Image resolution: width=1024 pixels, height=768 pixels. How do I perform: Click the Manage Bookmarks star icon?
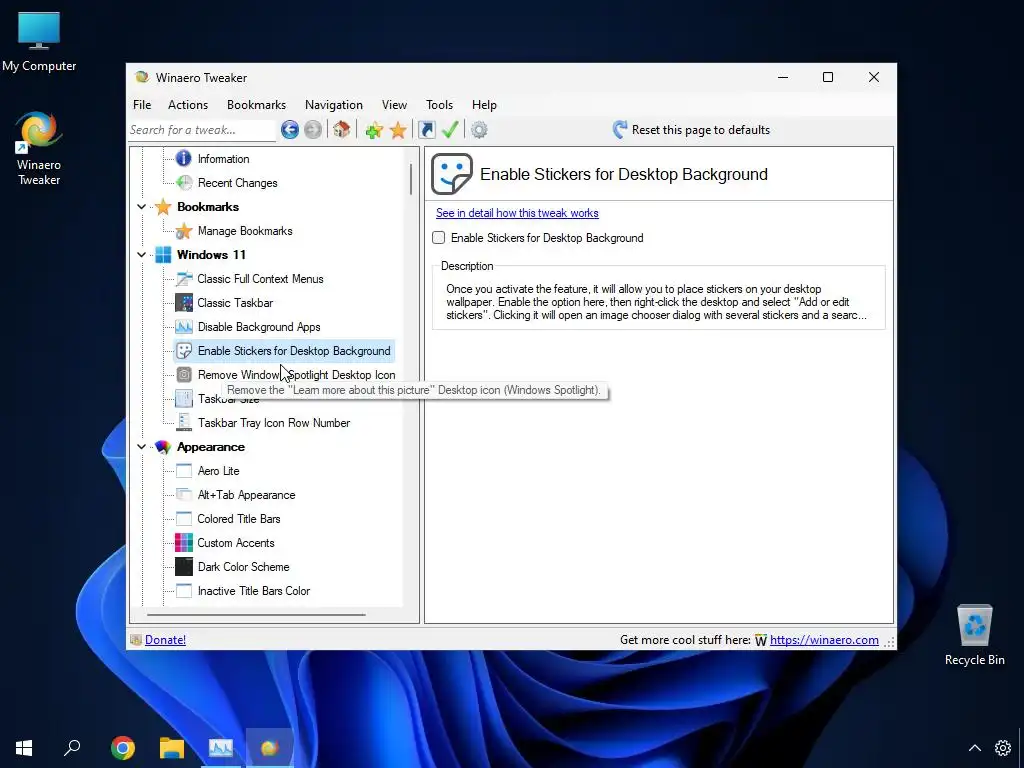click(184, 231)
